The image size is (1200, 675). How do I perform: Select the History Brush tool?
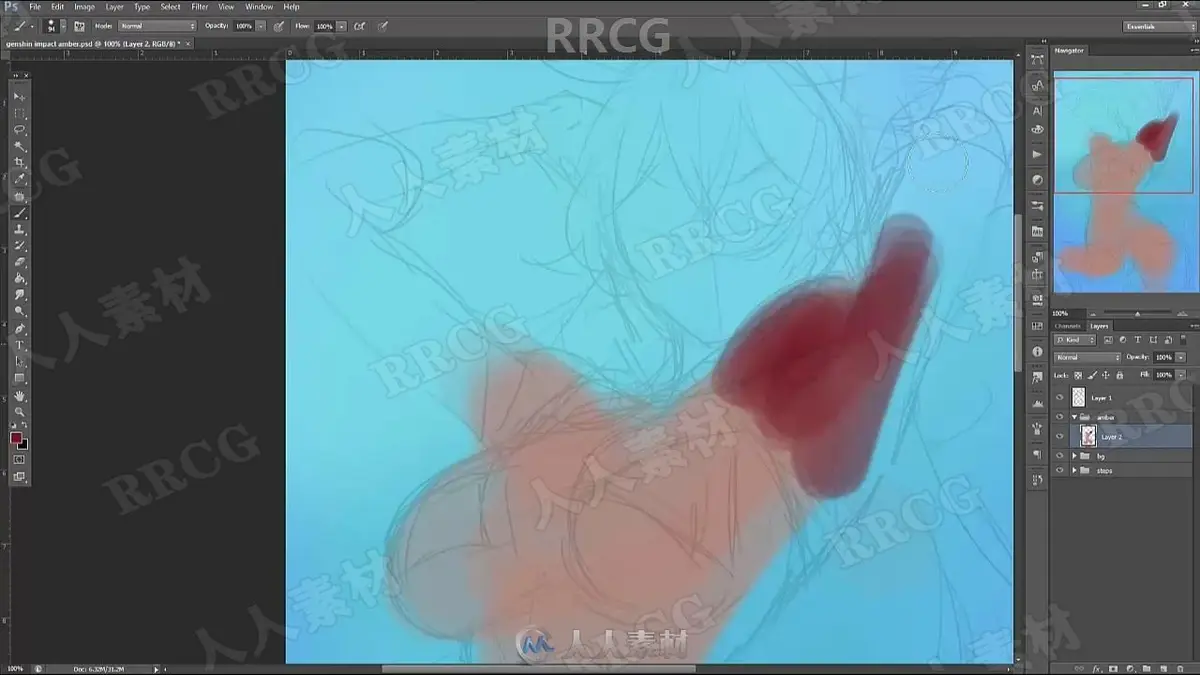coord(20,246)
